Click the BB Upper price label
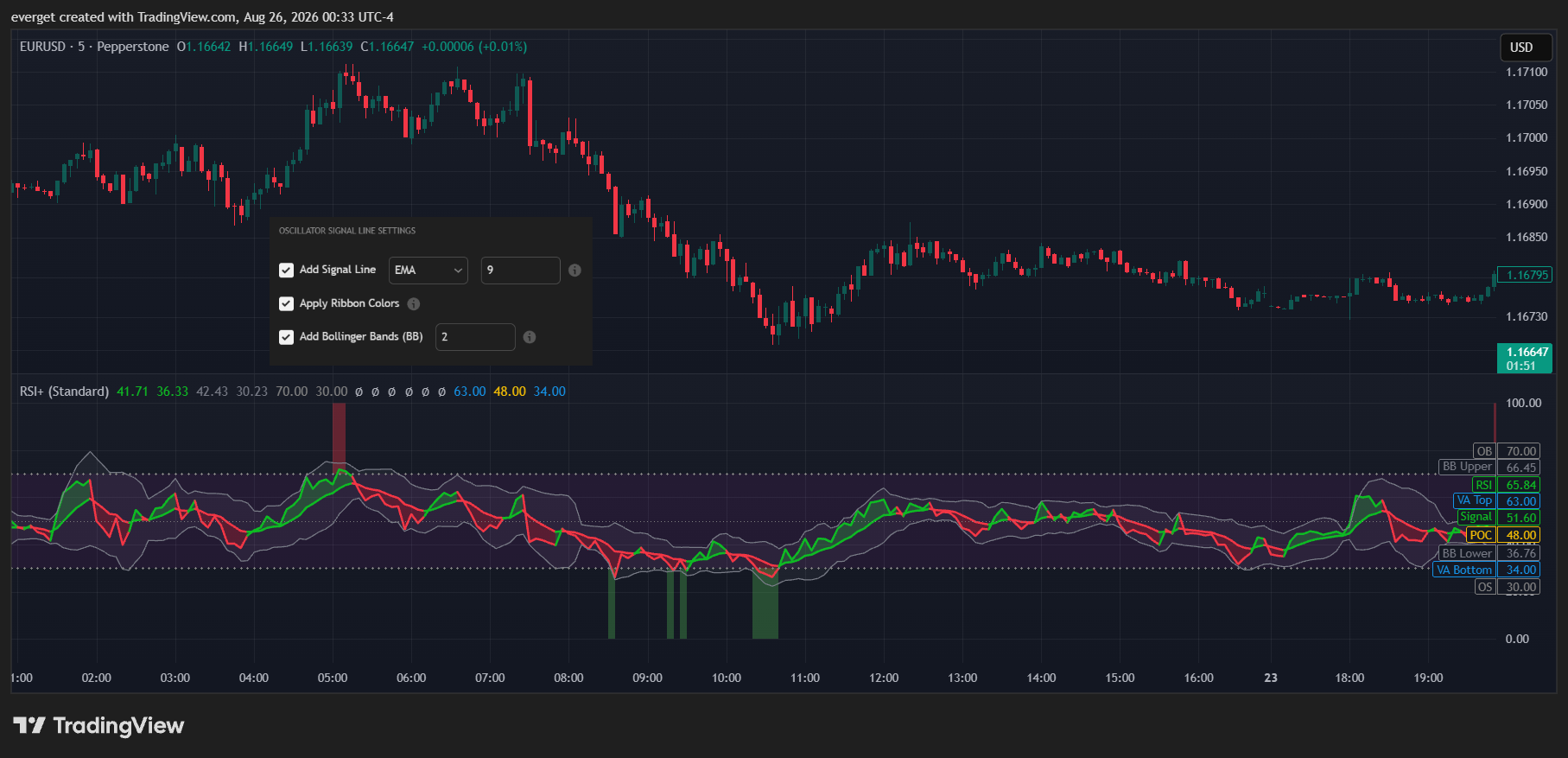The image size is (1568, 758). (x=1467, y=467)
